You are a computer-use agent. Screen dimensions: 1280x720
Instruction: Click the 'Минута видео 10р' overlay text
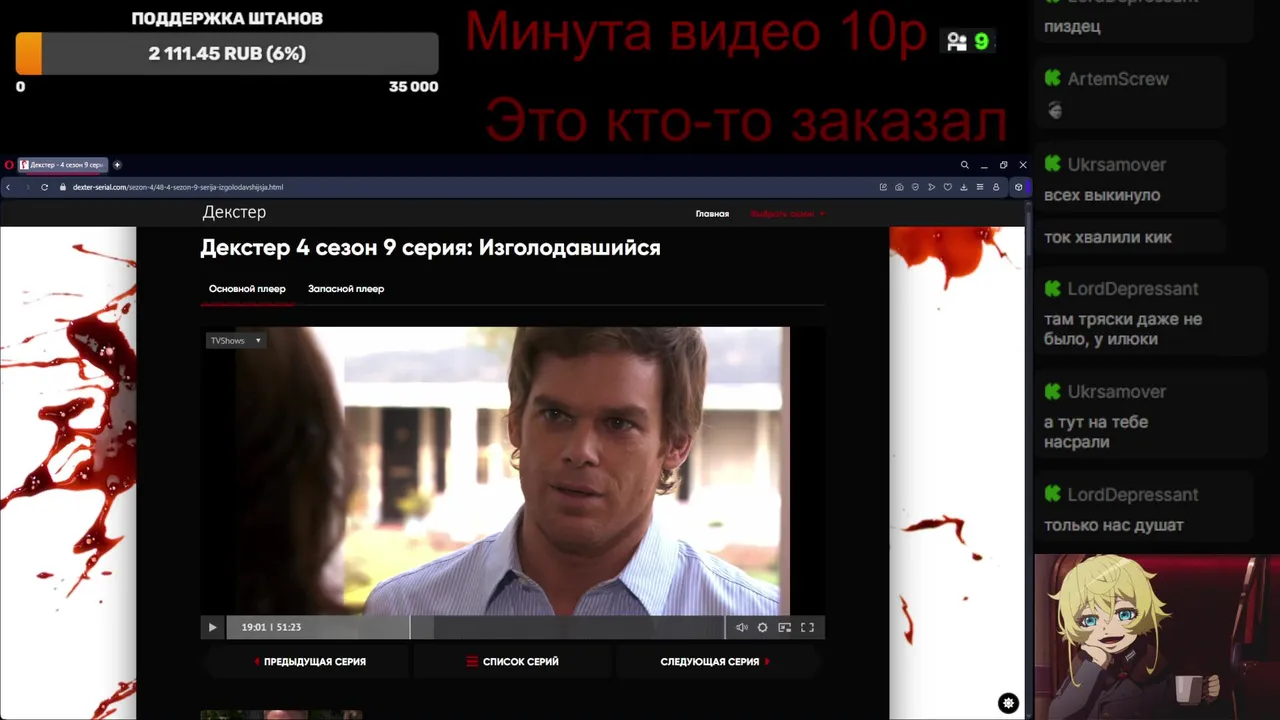pos(697,32)
